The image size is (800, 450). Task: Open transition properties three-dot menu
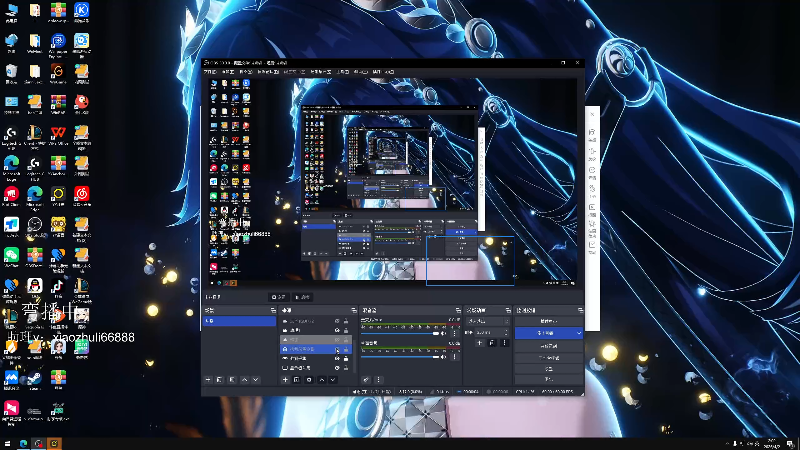tap(505, 343)
